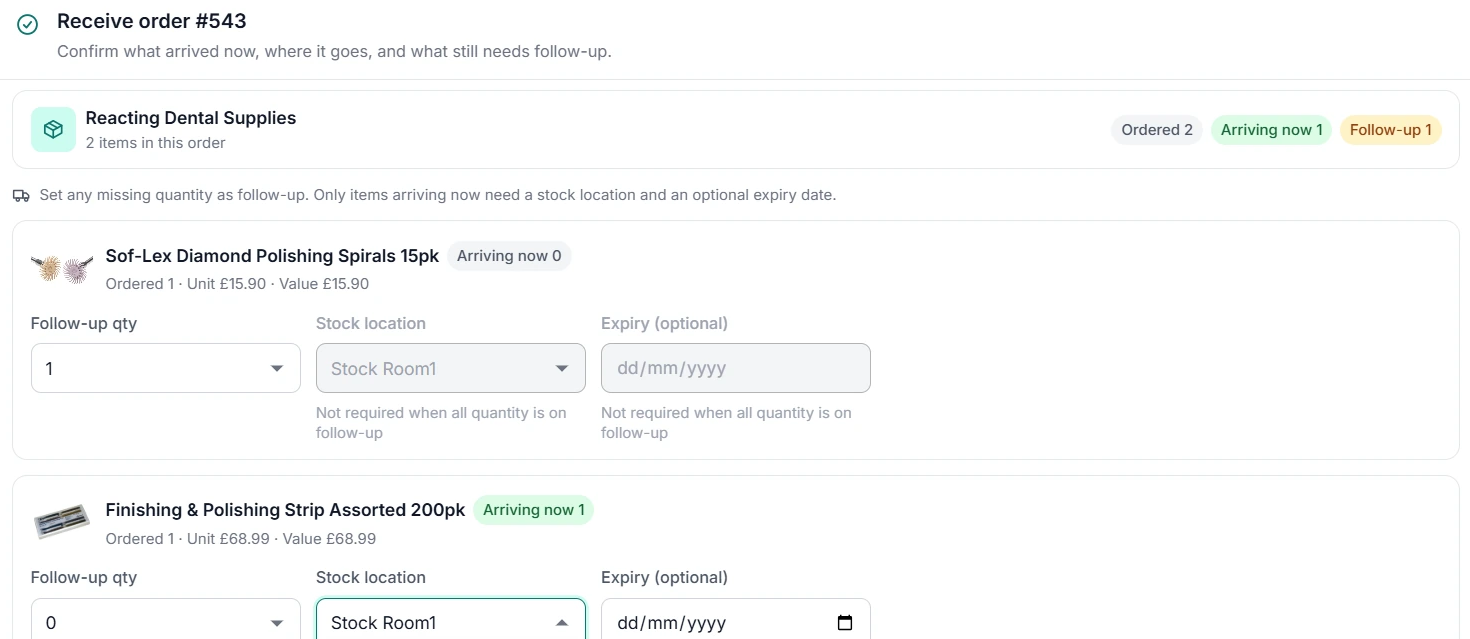Click the 'Ordered 1 · Unit £15.90 · Value £15.90' line
Image resolution: width=1470 pixels, height=639 pixels.
[x=237, y=284]
